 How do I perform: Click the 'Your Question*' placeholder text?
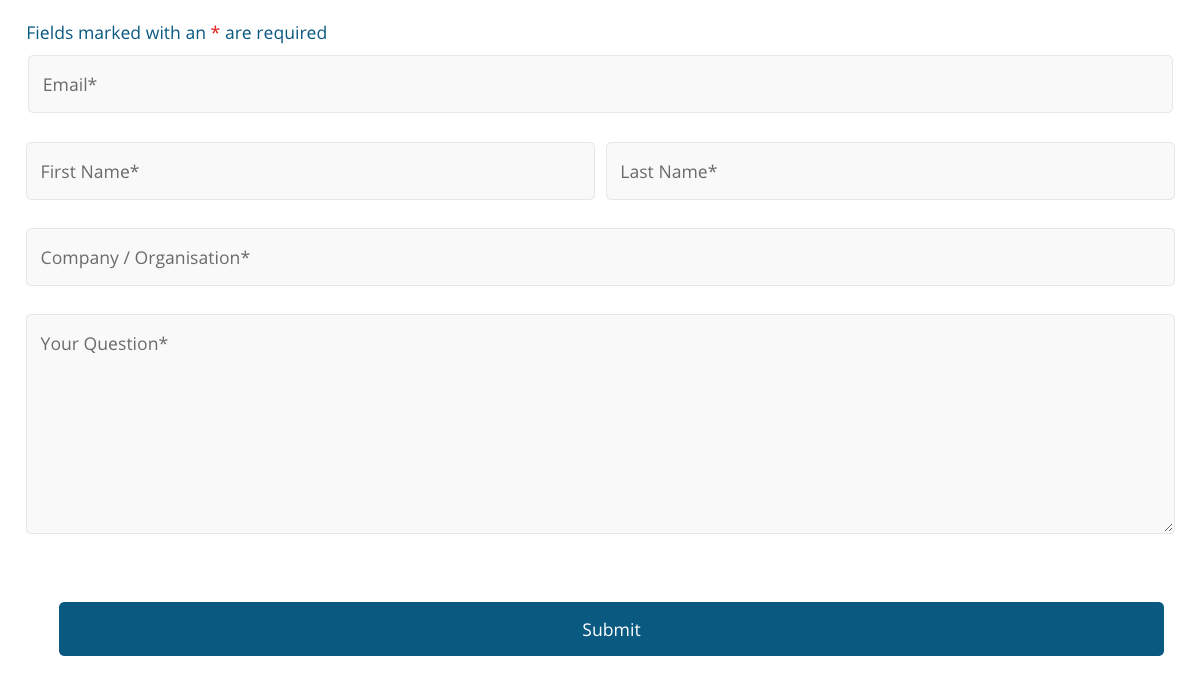[104, 344]
